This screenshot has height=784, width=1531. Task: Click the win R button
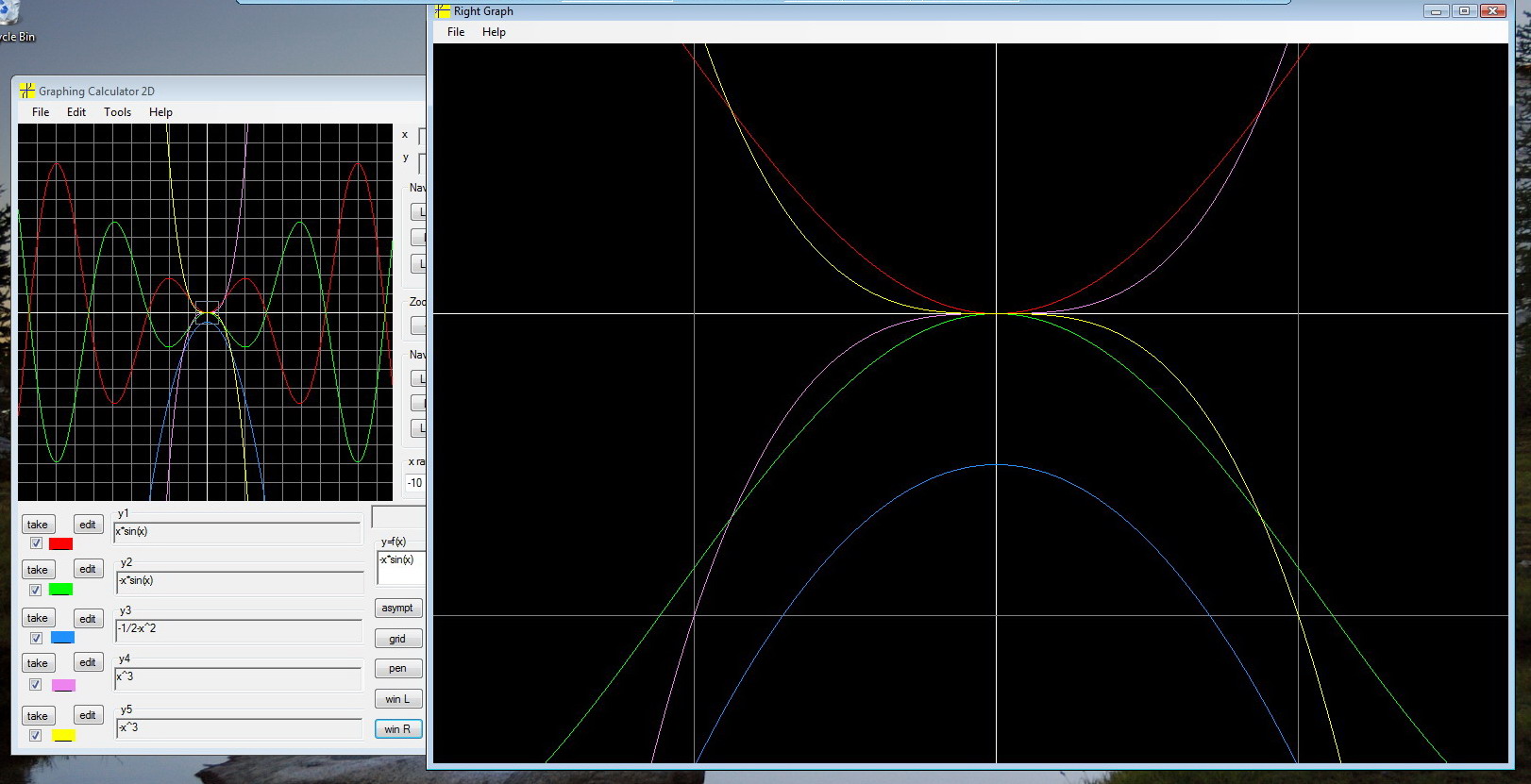pyautogui.click(x=397, y=729)
